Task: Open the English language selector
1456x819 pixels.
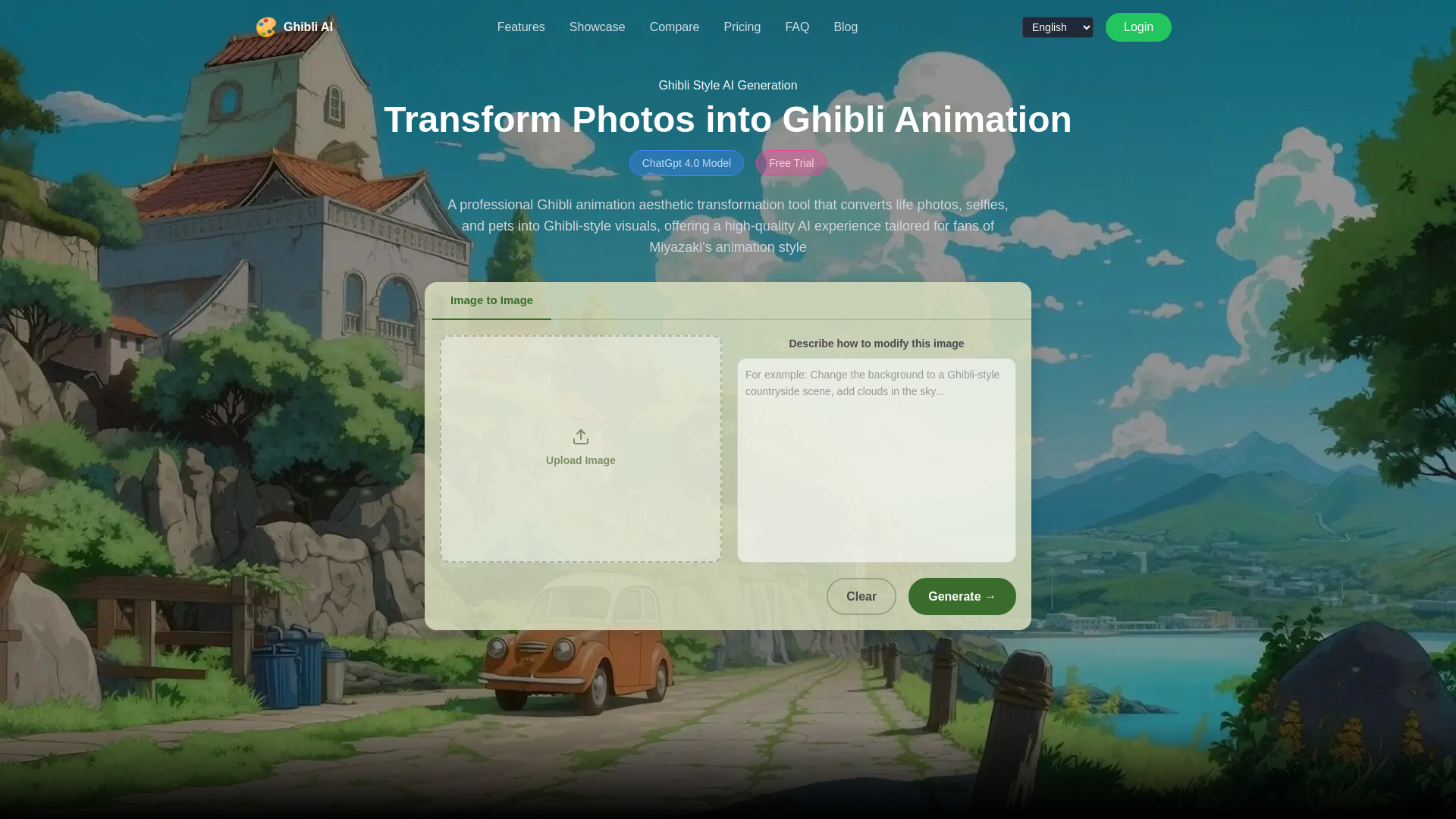Action: point(1057,27)
